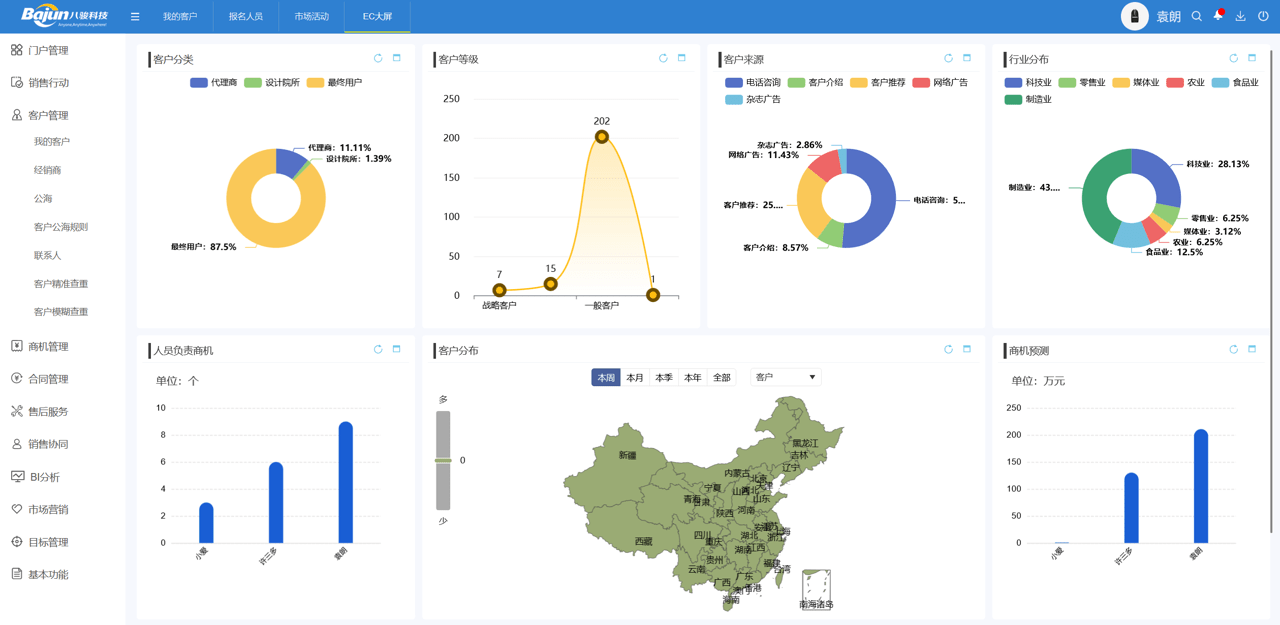Expand 商机管理 in the sidebar

pos(48,347)
